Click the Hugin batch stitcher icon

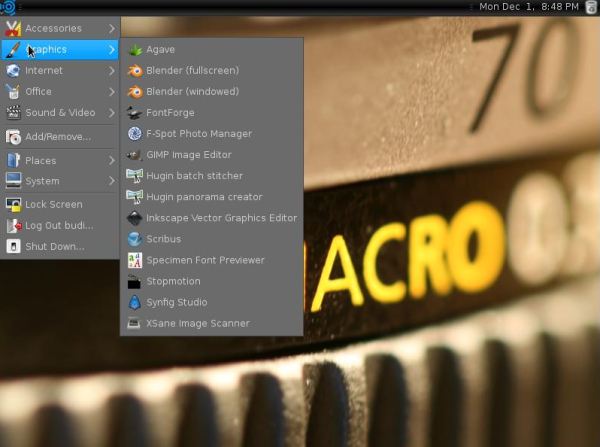pos(135,176)
